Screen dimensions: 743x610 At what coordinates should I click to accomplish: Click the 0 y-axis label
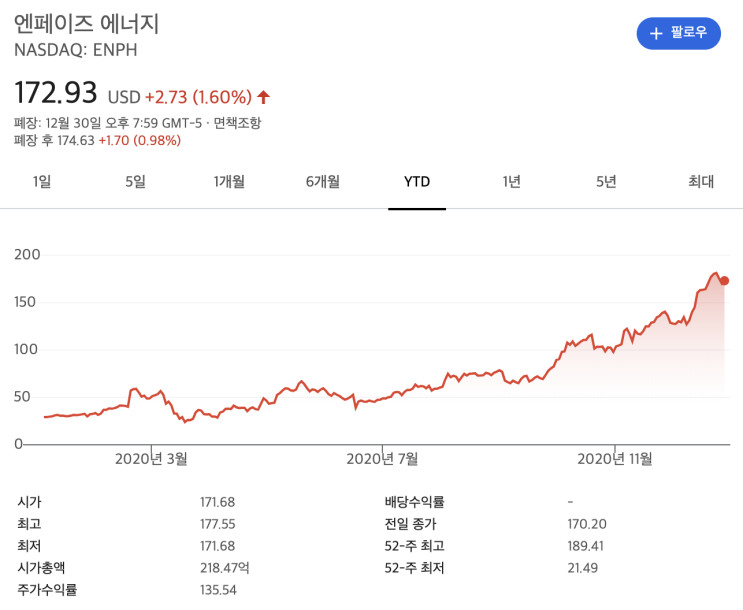click(x=18, y=444)
